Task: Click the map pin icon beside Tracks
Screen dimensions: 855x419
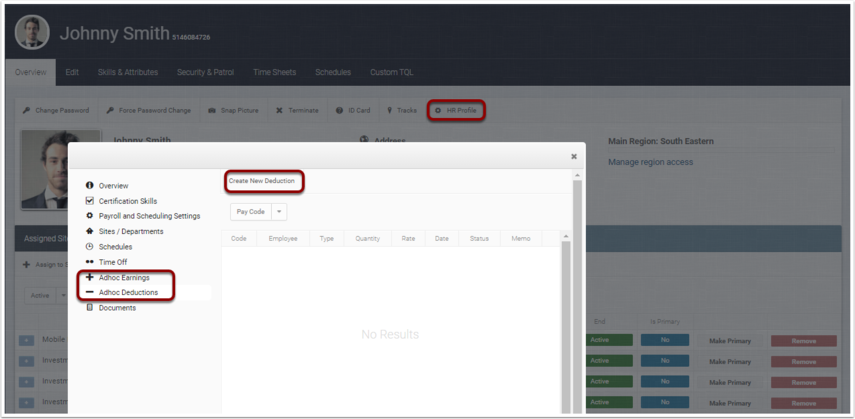Action: [389, 110]
